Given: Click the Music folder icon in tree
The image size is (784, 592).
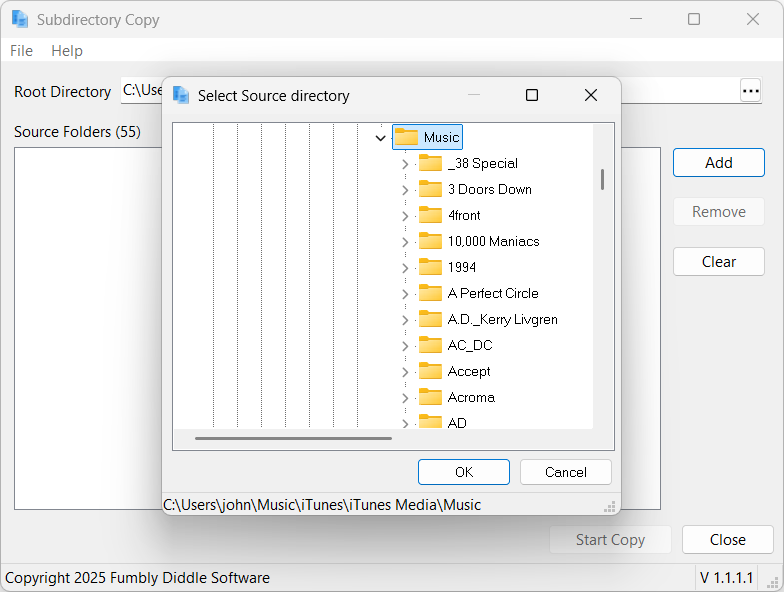Looking at the screenshot, I should click(x=406, y=137).
